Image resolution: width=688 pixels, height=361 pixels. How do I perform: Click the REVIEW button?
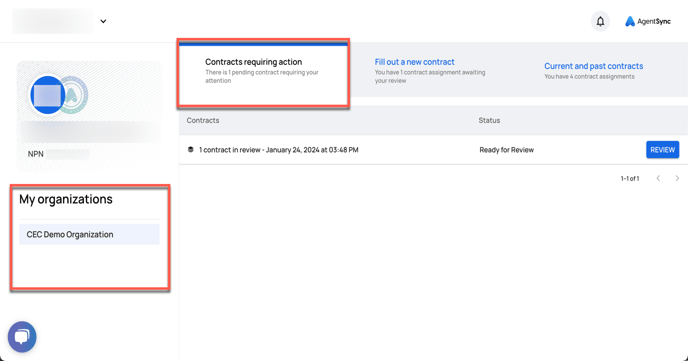point(663,150)
